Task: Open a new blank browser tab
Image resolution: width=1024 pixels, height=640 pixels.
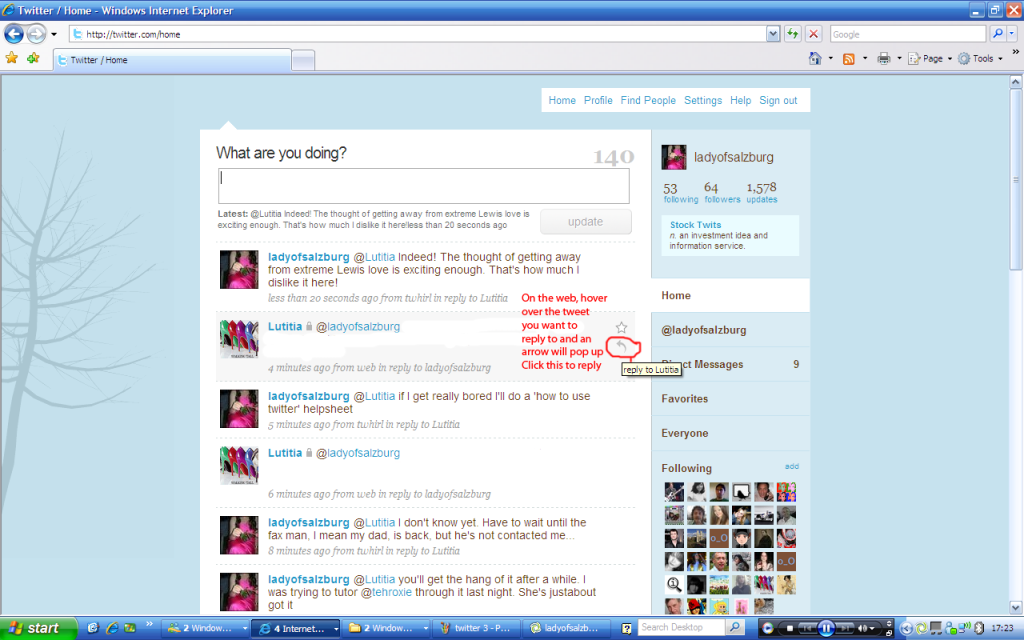Action: 303,60
